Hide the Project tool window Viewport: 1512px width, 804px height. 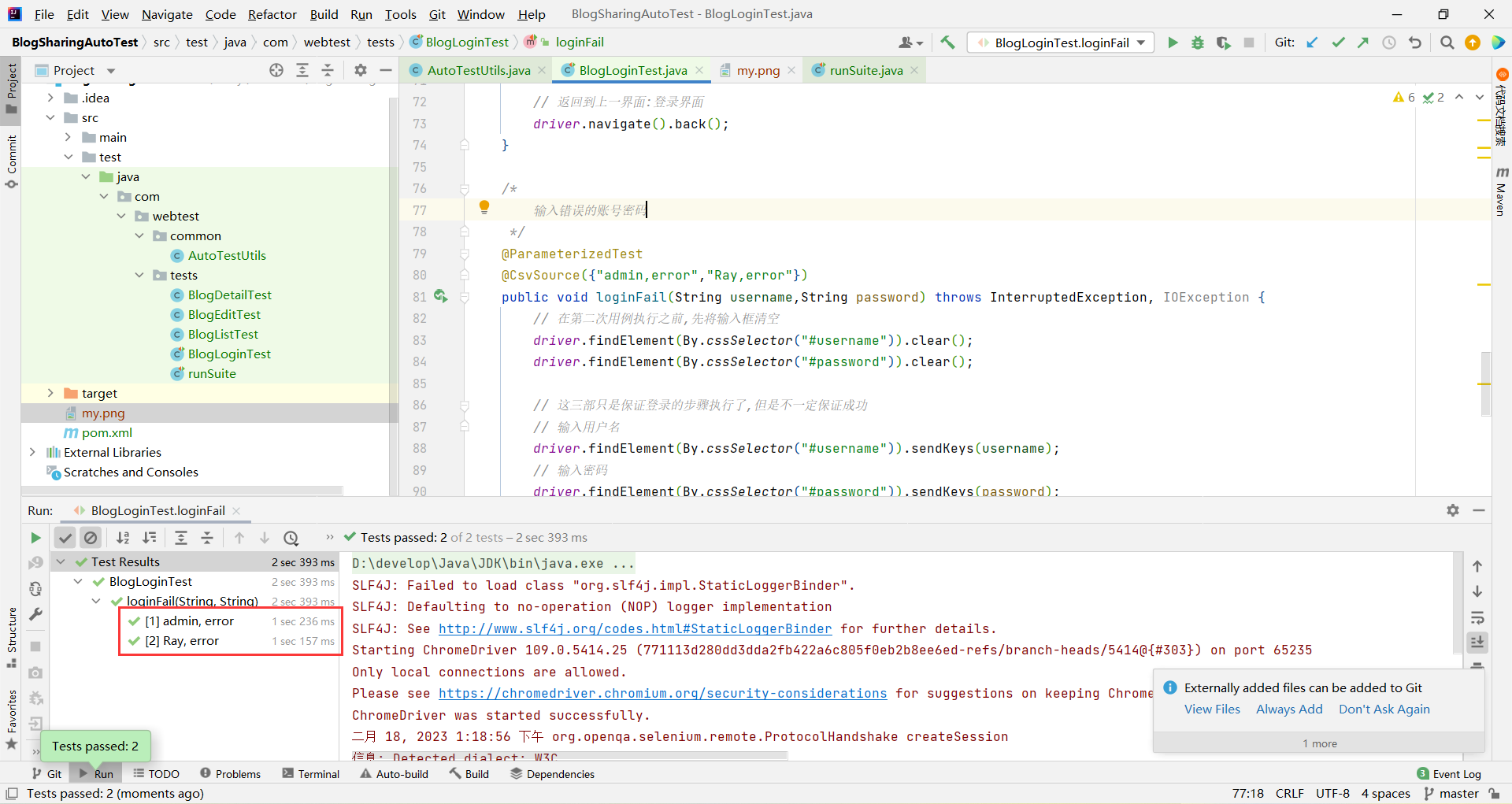pos(386,70)
